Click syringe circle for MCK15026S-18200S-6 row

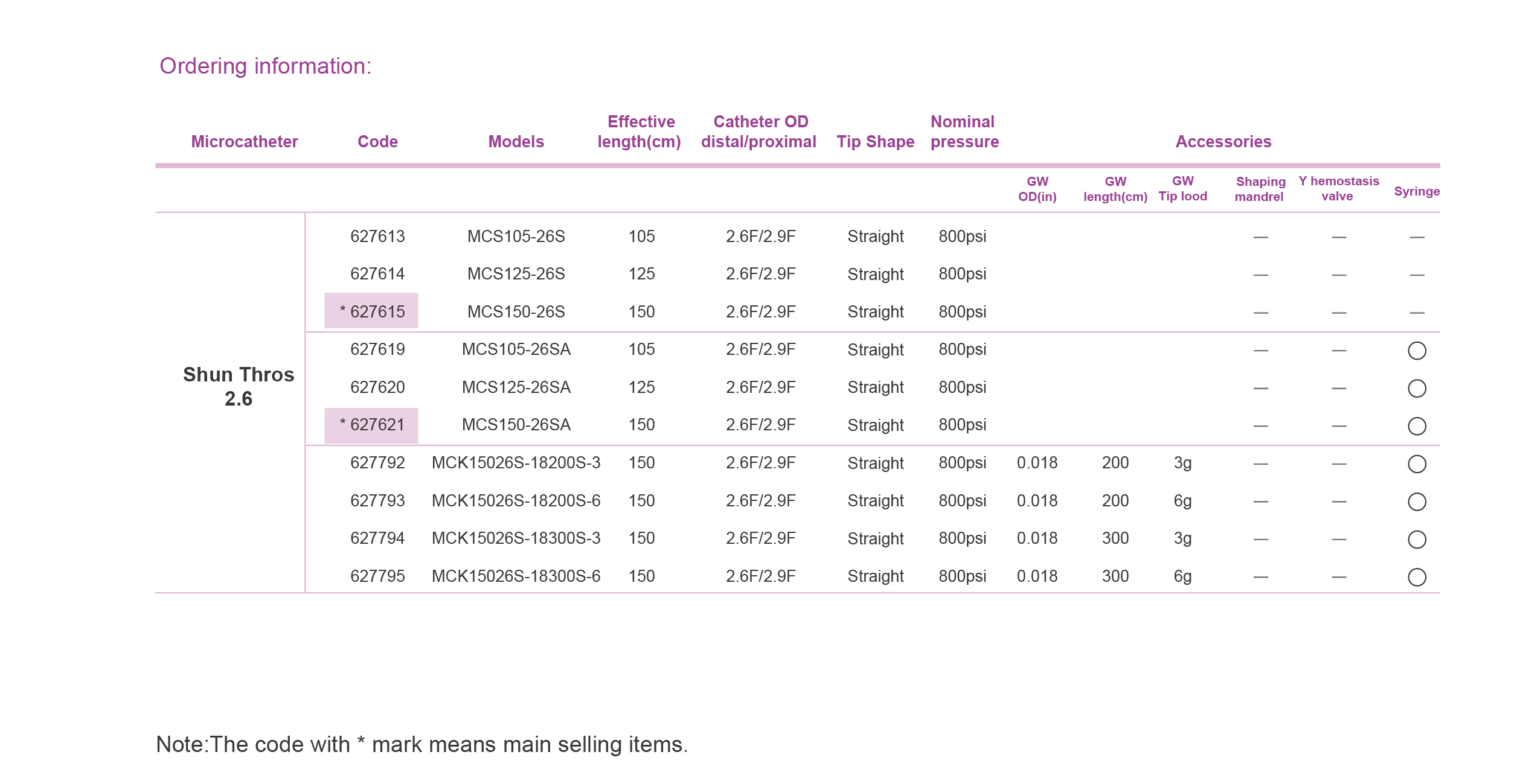pyautogui.click(x=1416, y=502)
